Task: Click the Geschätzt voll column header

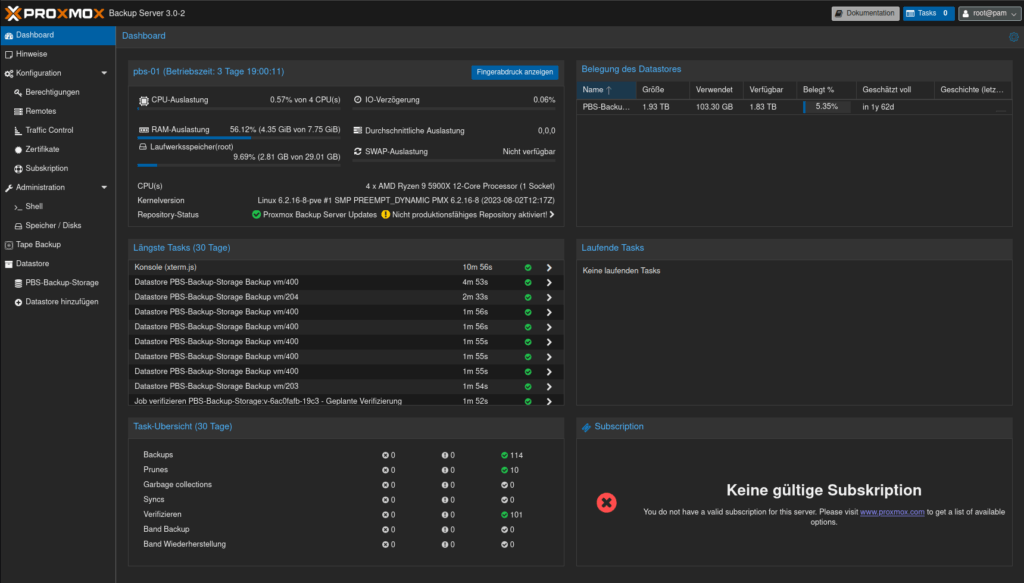Action: click(895, 89)
